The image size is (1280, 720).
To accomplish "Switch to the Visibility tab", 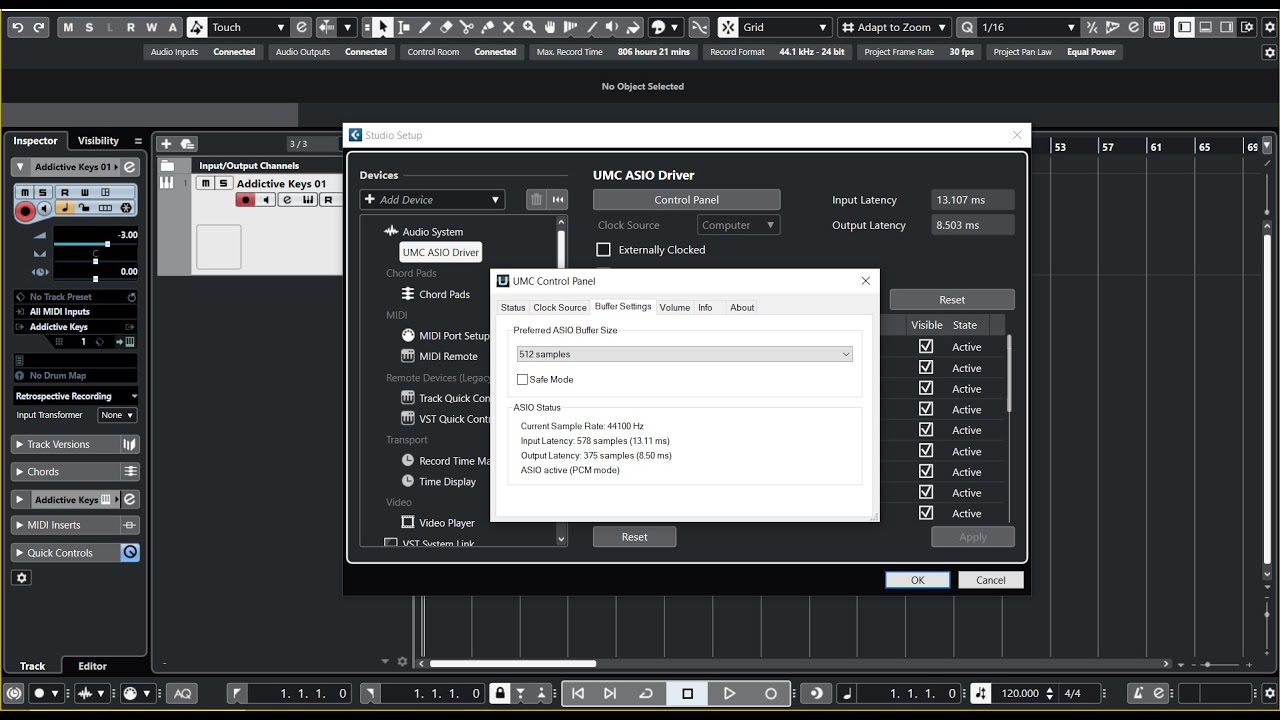I will [98, 141].
